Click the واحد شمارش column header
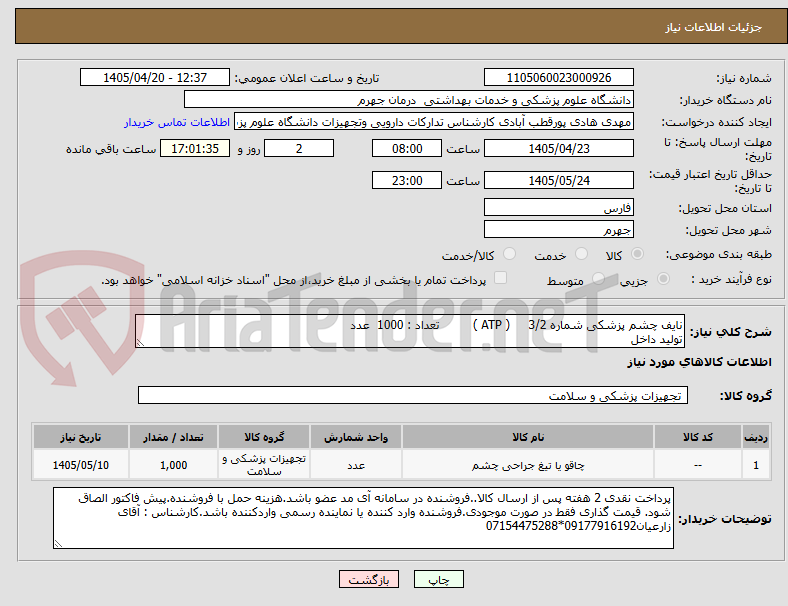The height and width of the screenshot is (606, 788). click(x=356, y=437)
